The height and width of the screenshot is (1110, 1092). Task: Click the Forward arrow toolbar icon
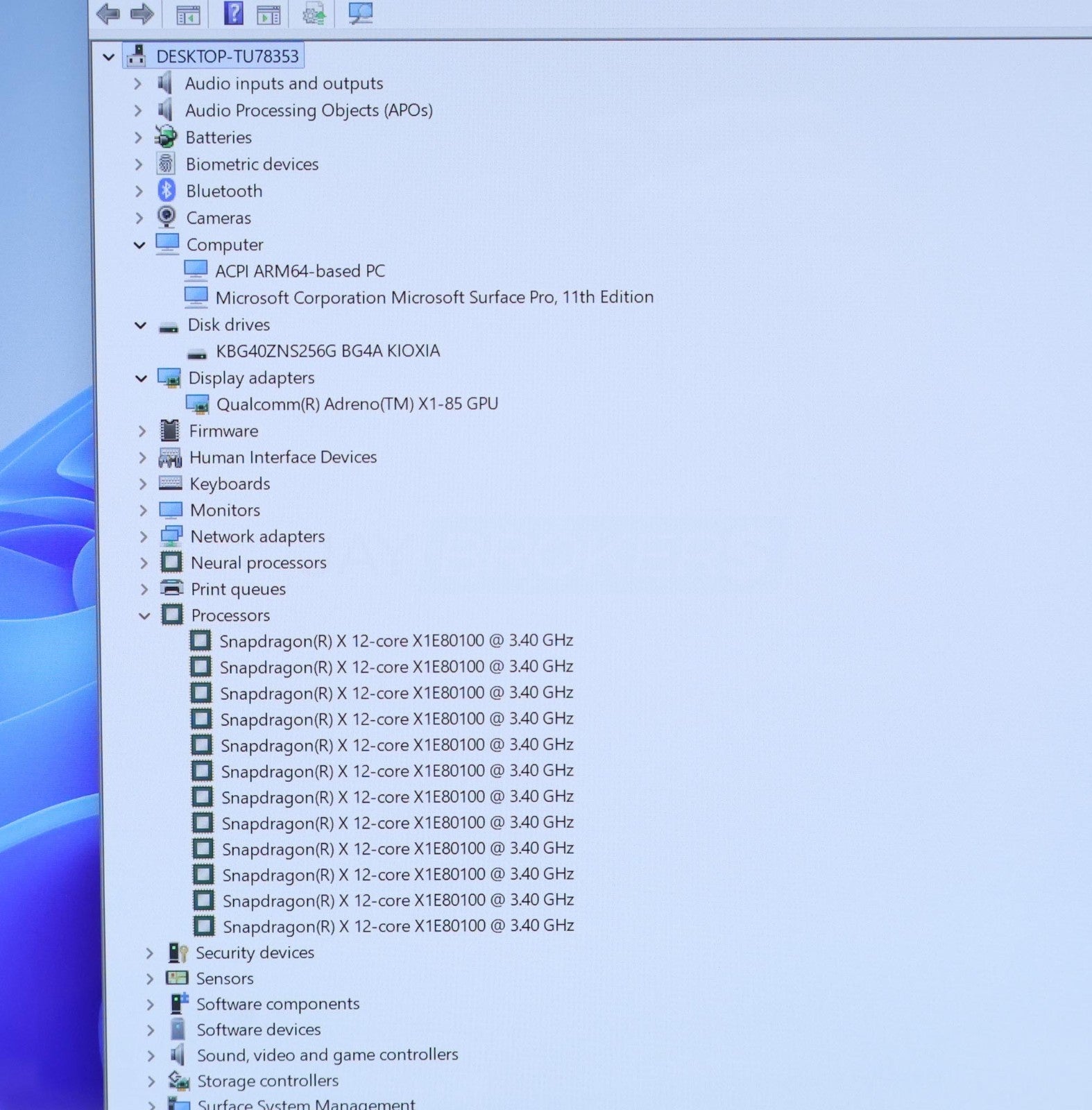[142, 14]
